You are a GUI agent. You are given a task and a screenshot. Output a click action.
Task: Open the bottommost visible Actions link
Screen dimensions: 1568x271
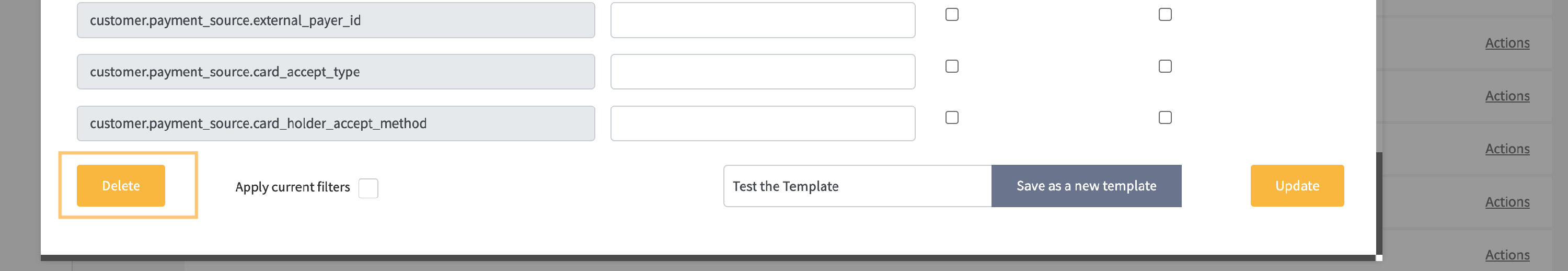point(1507,255)
